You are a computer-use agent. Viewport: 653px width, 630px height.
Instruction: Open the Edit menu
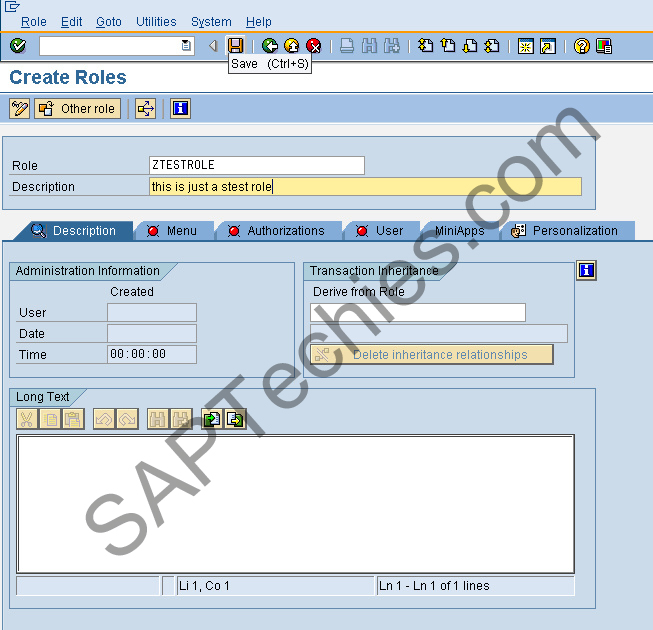click(72, 22)
